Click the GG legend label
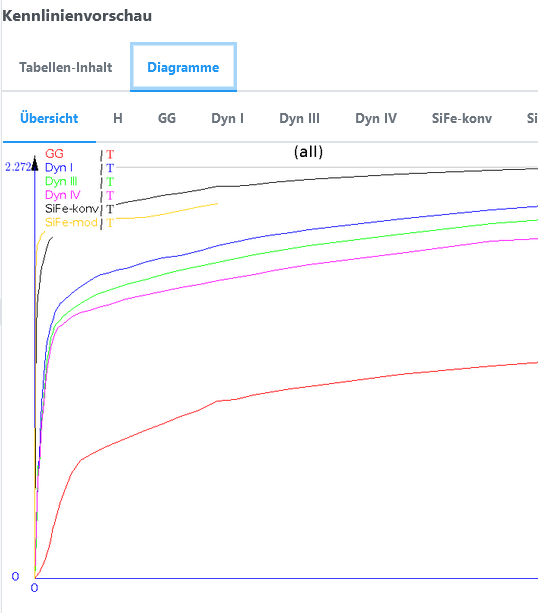This screenshot has height=613, width=538. 54,154
